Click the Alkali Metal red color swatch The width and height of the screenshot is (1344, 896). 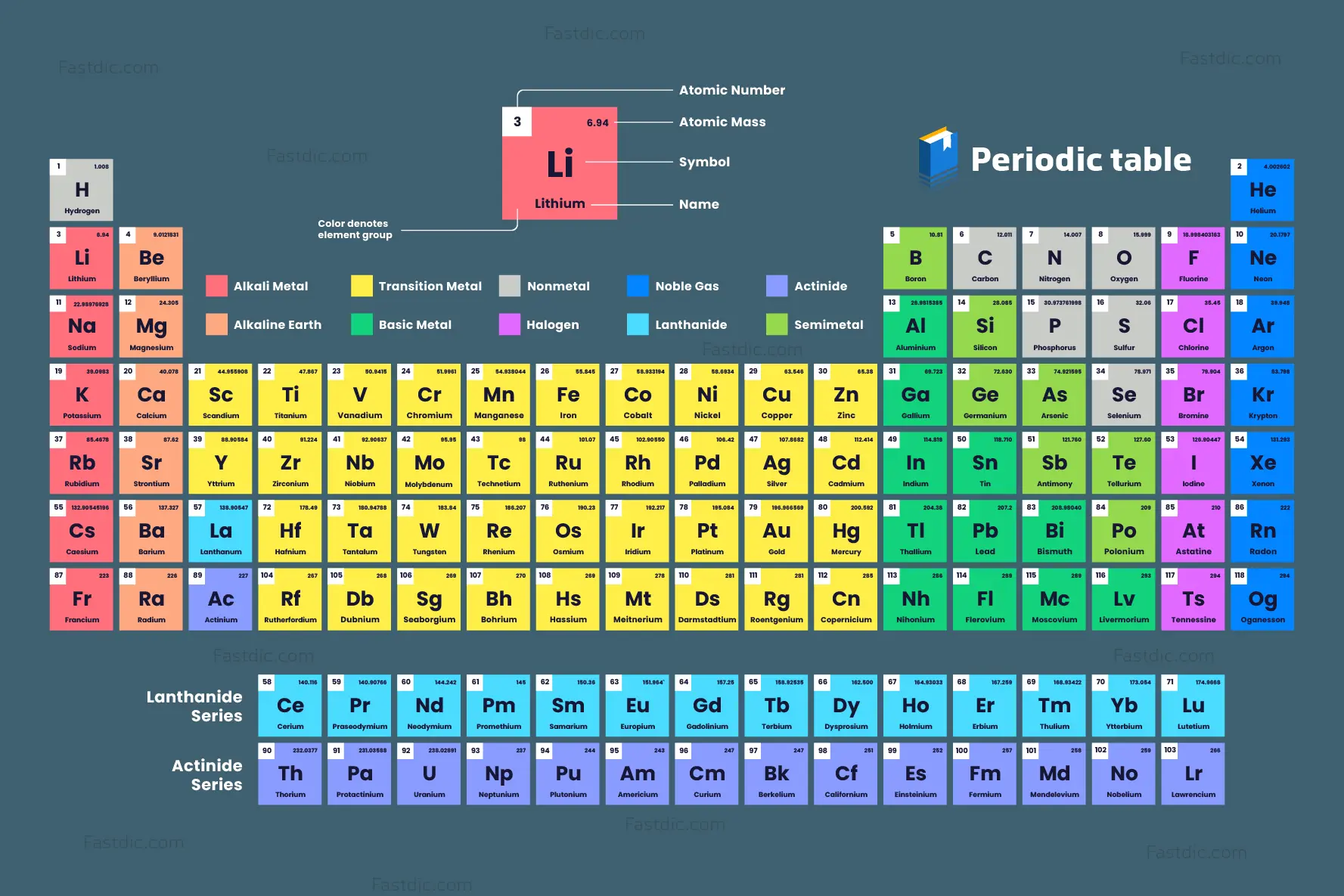[x=216, y=286]
